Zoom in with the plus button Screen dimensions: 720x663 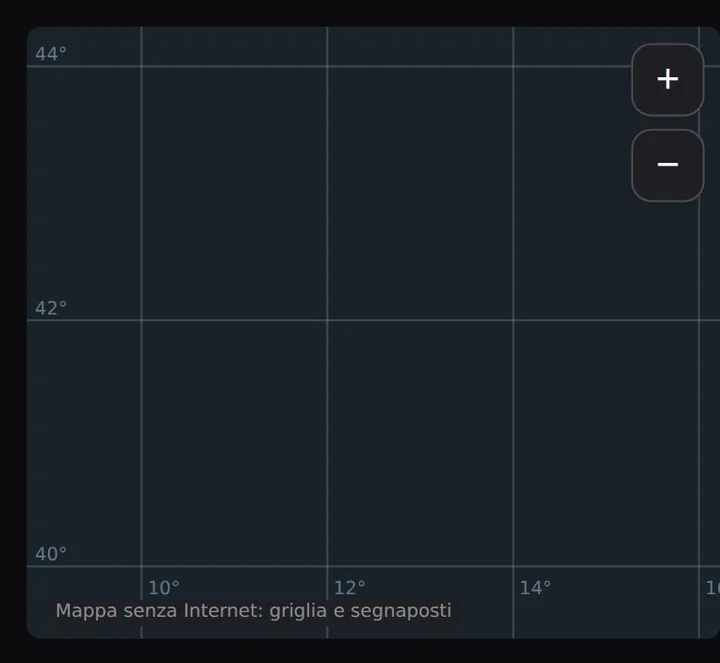[668, 79]
